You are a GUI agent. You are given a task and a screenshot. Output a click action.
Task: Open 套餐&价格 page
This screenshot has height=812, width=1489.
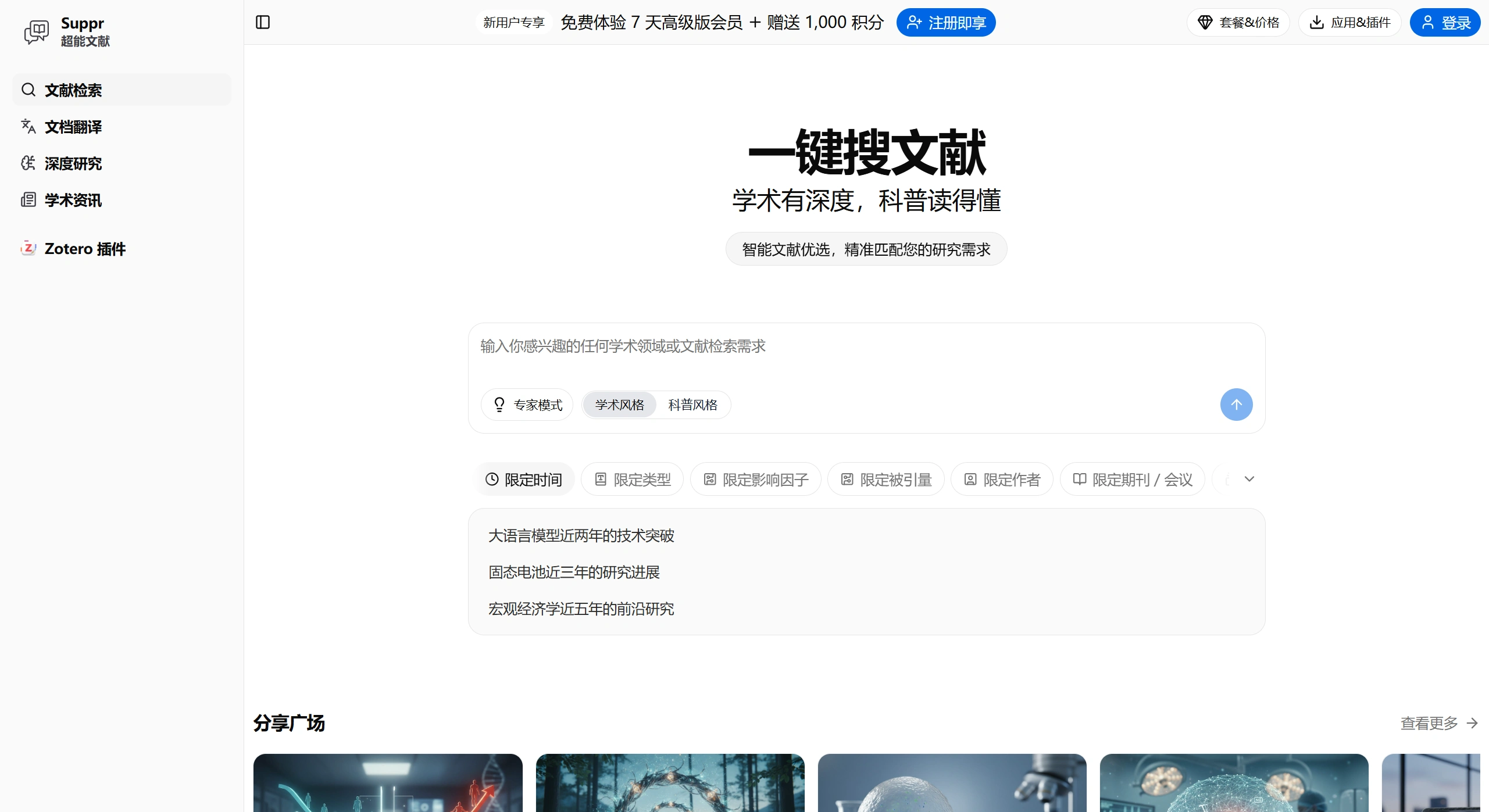1238,22
